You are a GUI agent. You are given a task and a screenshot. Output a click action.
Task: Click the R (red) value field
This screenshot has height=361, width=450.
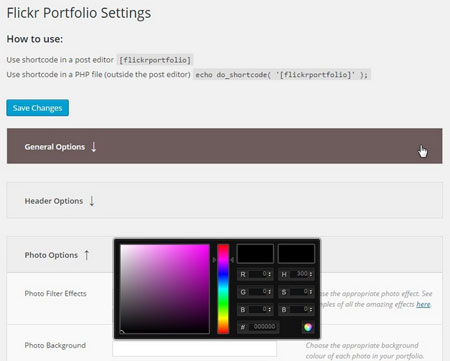click(255, 274)
